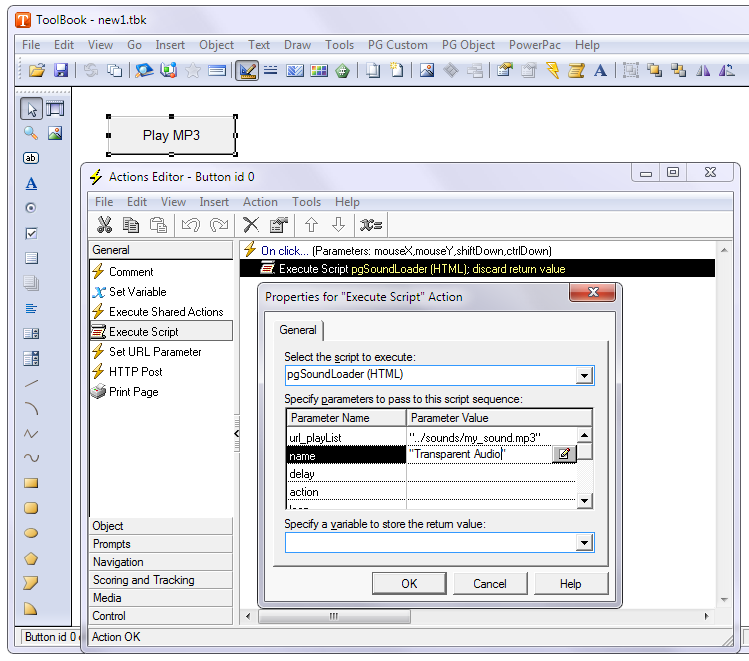Open the return value variable dropdown
Viewport: 749px width, 661px height.
point(584,543)
